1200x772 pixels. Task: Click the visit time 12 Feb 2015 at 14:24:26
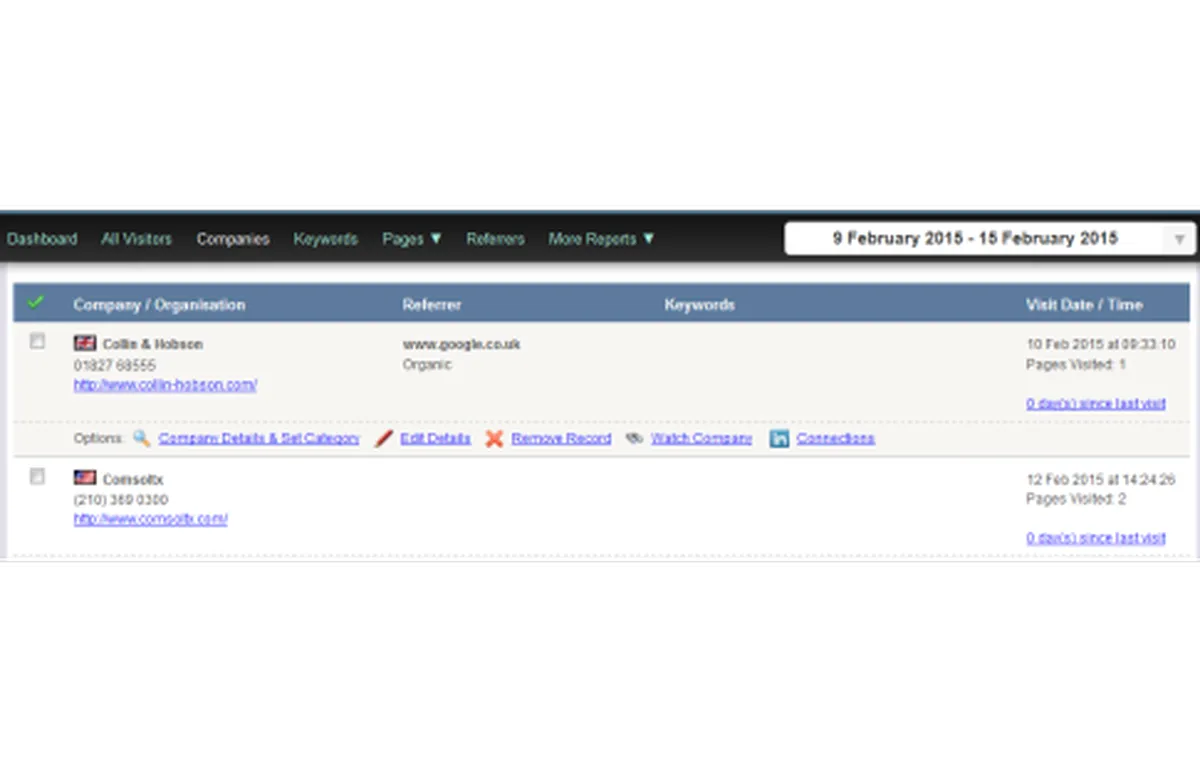click(1101, 479)
